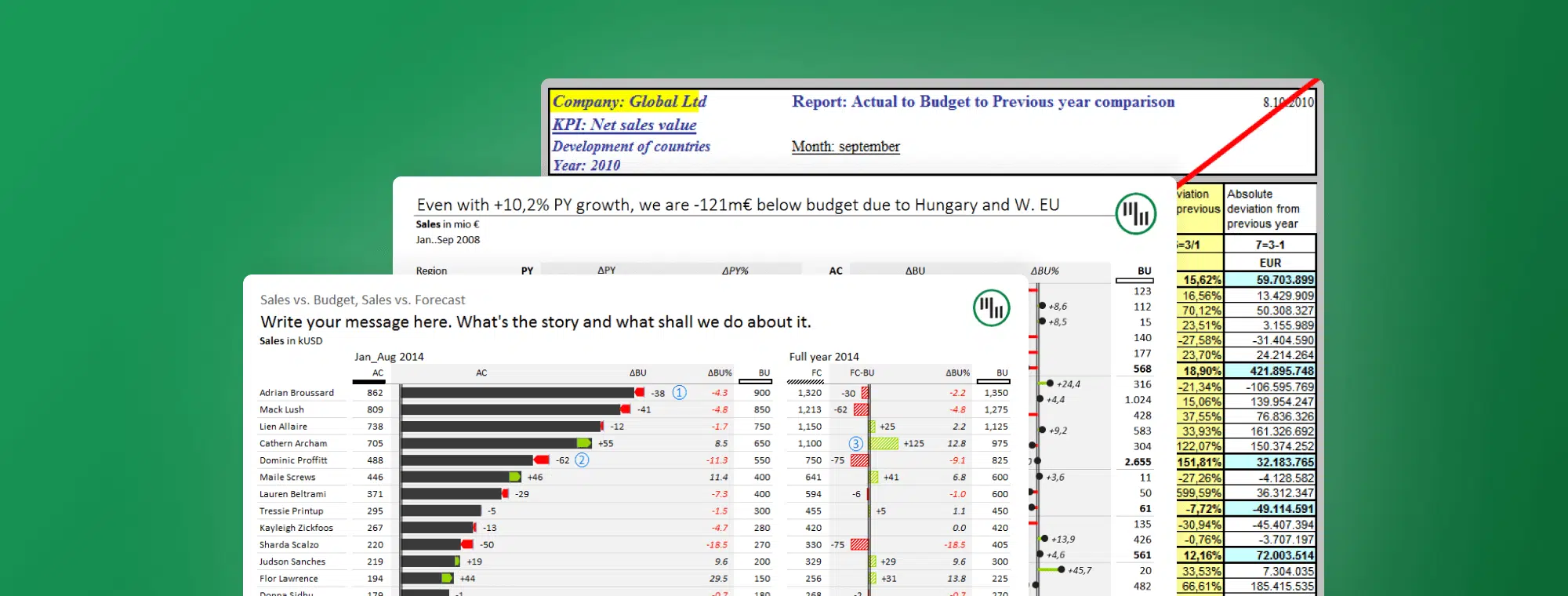Select the cell showing 421.895.748

[x=1270, y=371]
